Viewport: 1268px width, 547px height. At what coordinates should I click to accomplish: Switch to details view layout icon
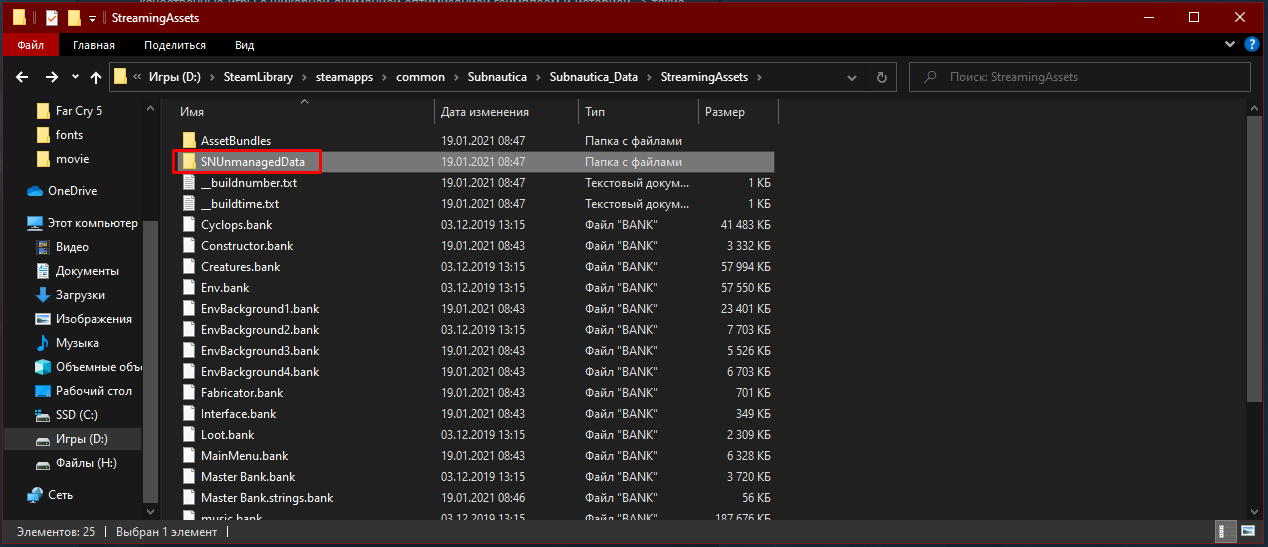tap(1222, 532)
